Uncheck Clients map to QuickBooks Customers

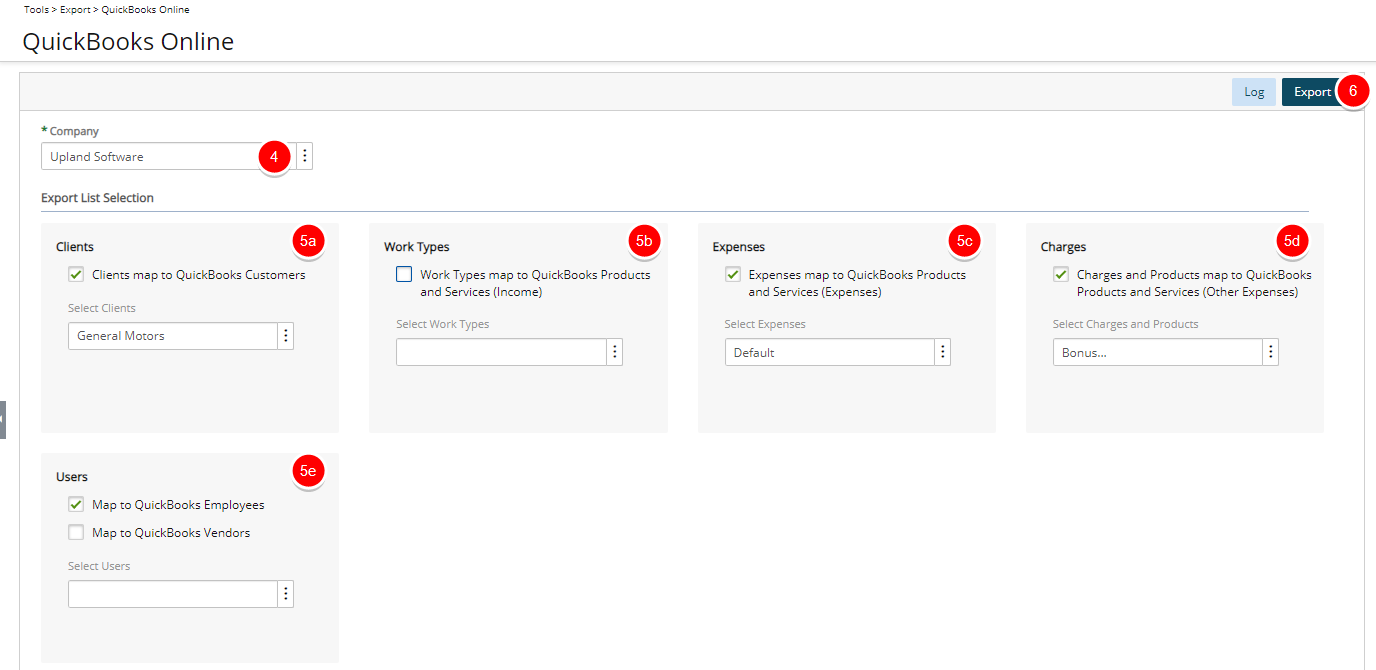[76, 275]
